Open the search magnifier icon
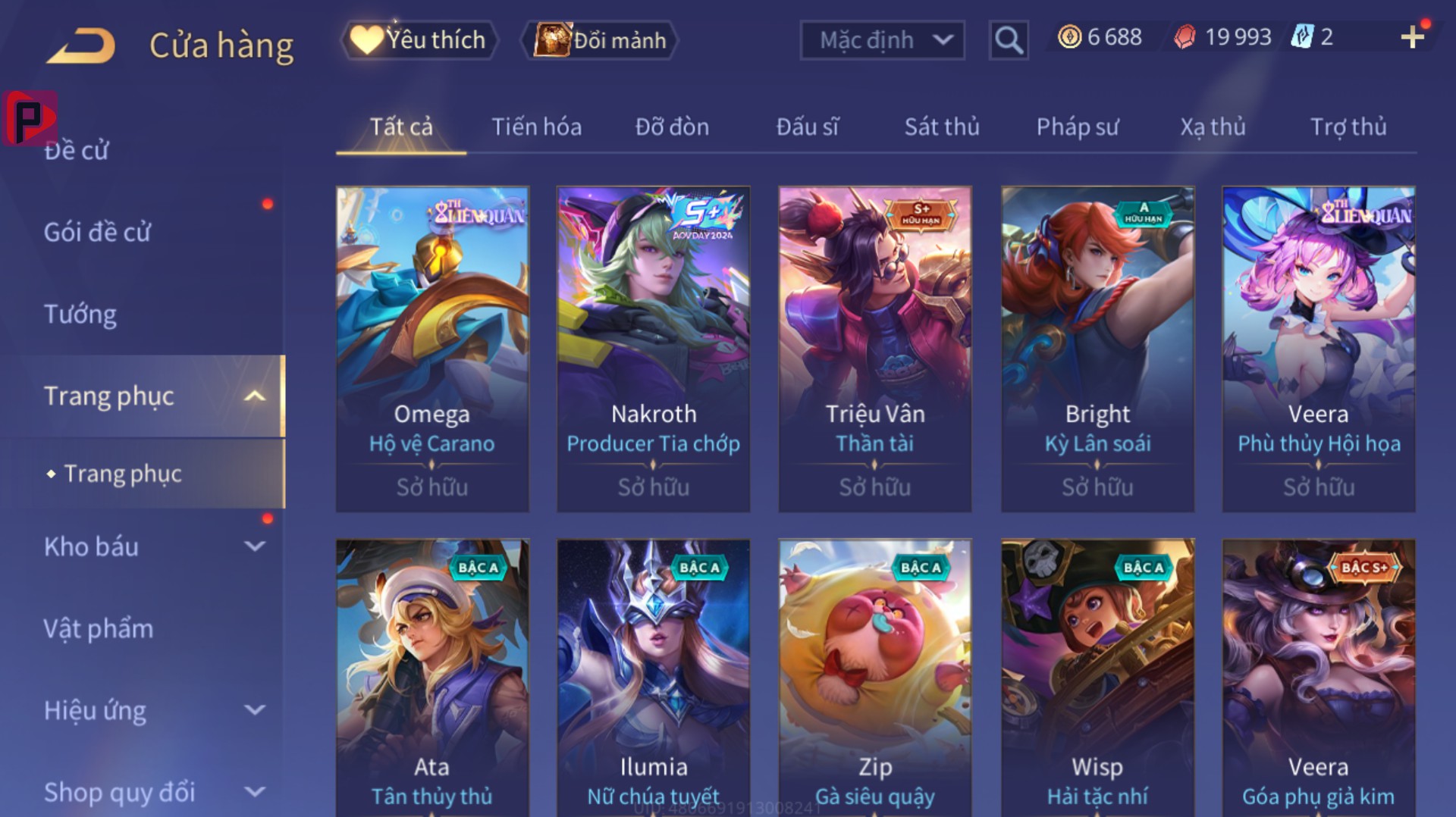1456x817 pixels. (x=1009, y=39)
